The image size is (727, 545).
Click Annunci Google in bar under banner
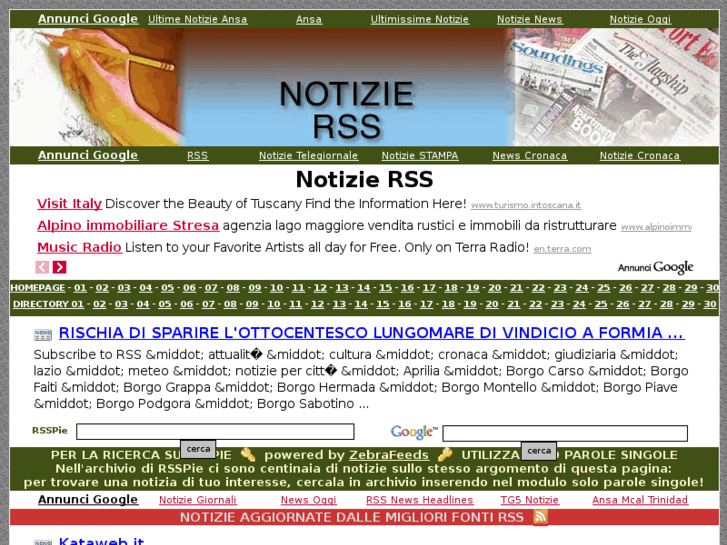tap(88, 155)
